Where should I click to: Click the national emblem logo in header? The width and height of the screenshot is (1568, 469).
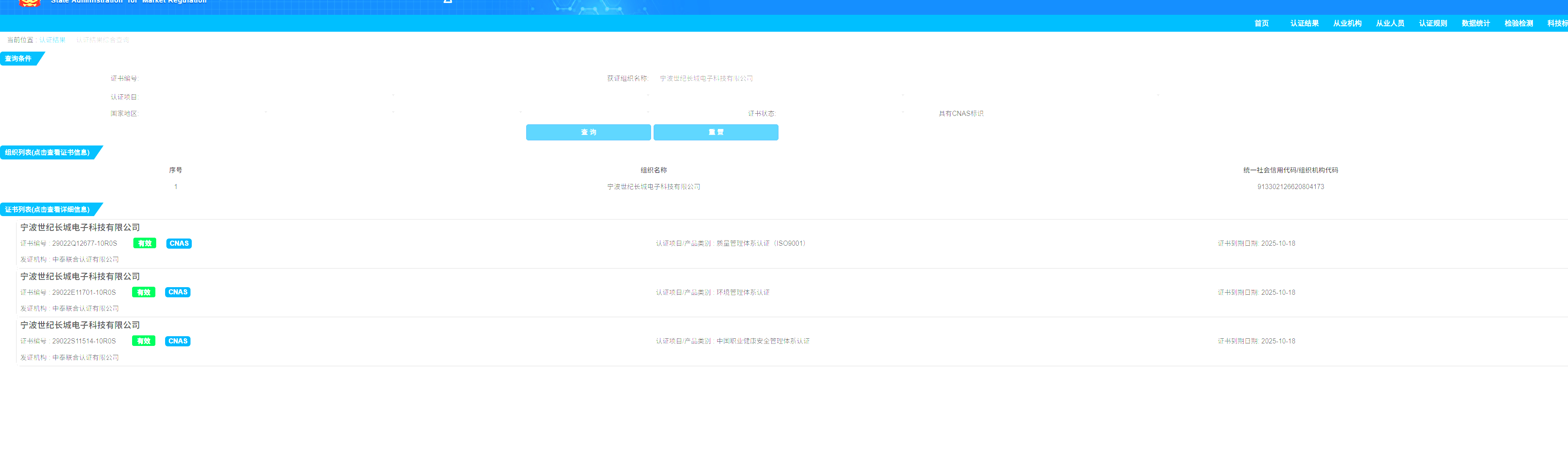29,3
